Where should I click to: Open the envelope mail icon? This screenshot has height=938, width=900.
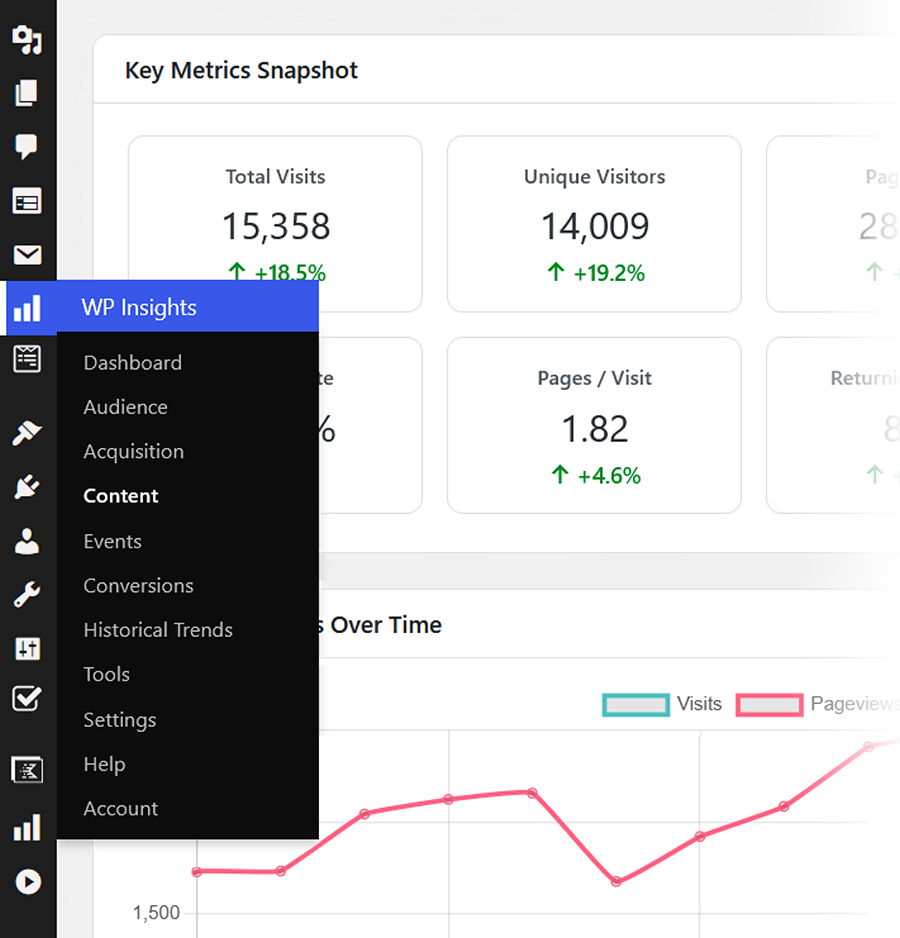(28, 255)
